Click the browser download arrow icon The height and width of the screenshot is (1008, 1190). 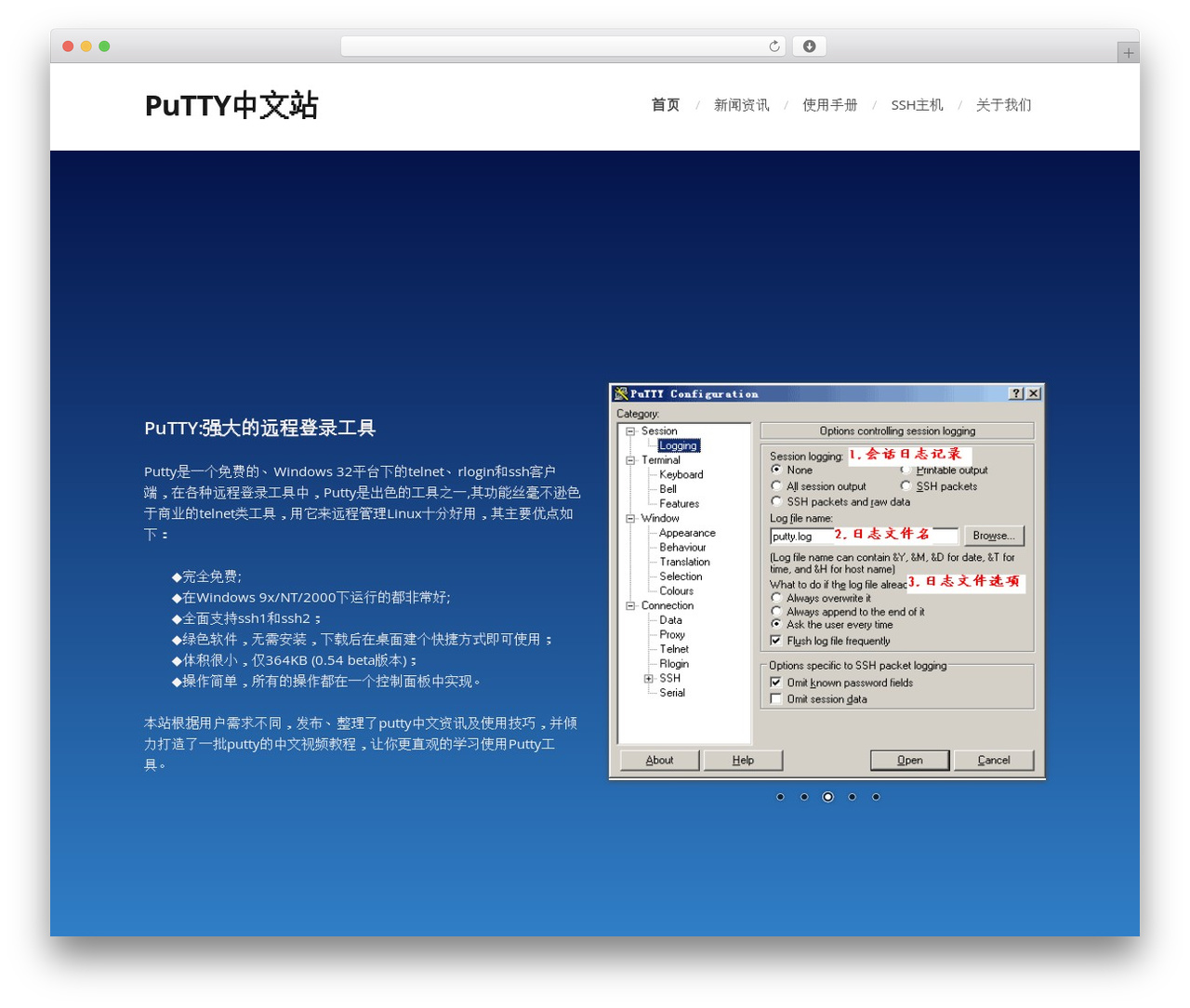809,46
